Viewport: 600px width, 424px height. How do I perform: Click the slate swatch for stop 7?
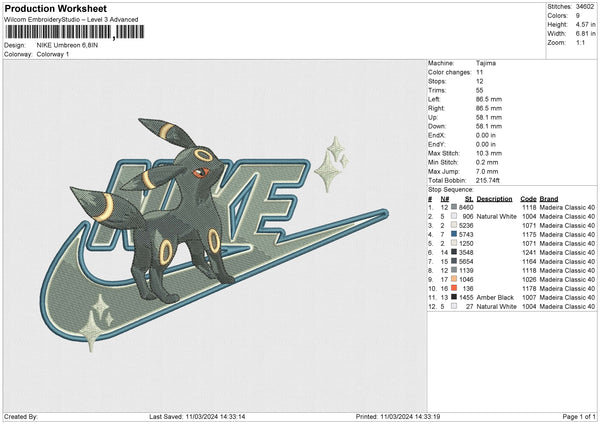tap(454, 261)
